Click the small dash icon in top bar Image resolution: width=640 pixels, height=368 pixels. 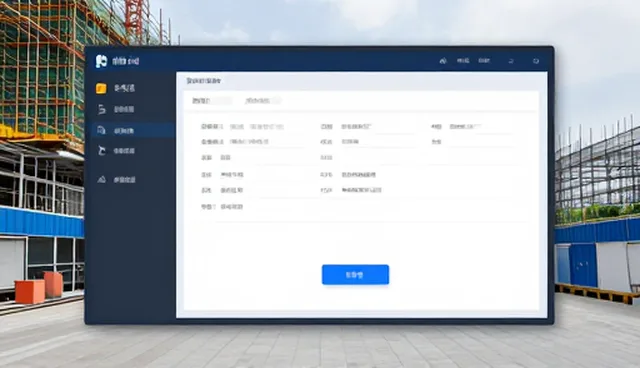(x=511, y=61)
